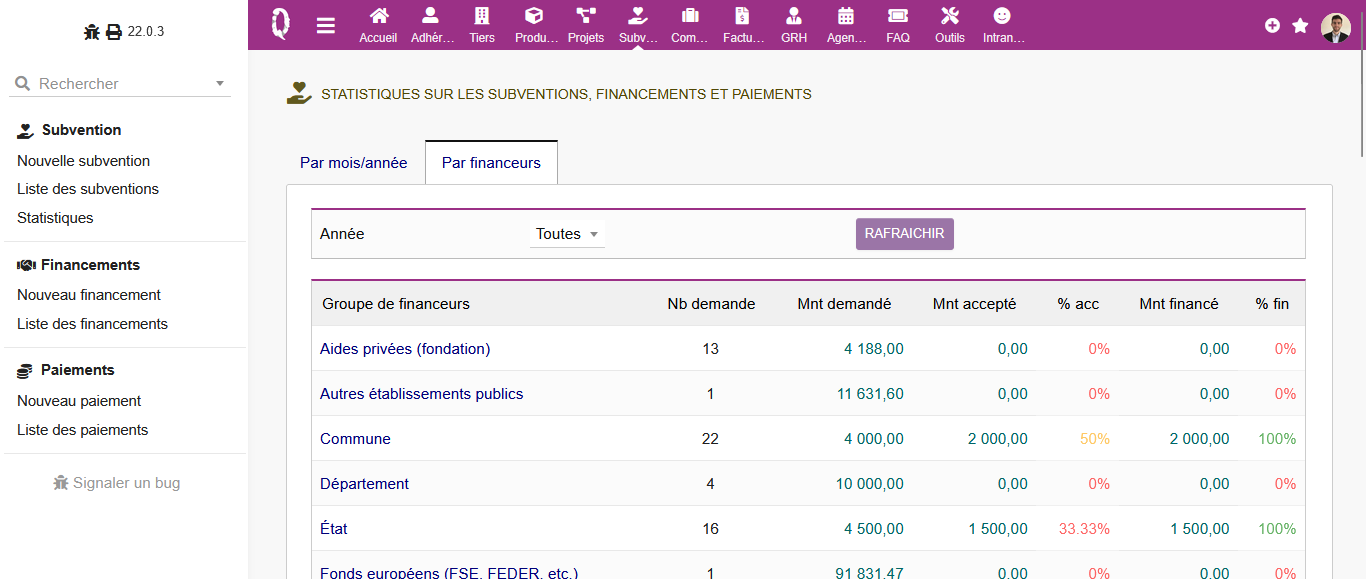The image size is (1366, 579).
Task: Open the user profile avatar
Action: coord(1335,27)
